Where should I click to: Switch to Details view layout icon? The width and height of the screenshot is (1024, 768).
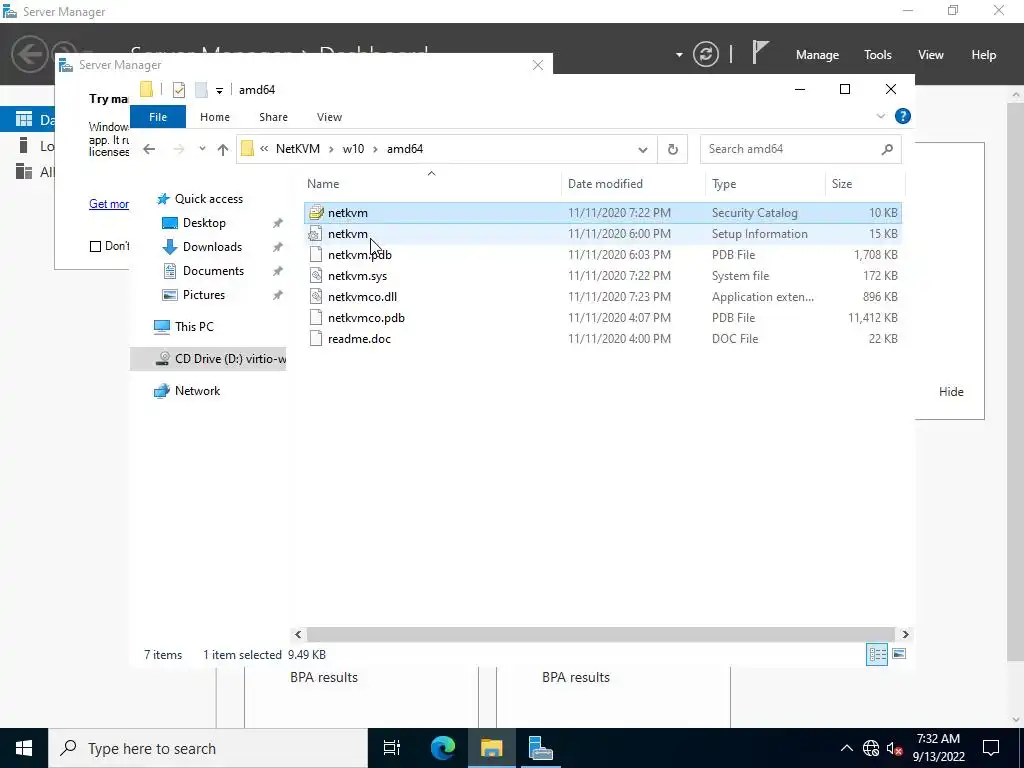(876, 654)
